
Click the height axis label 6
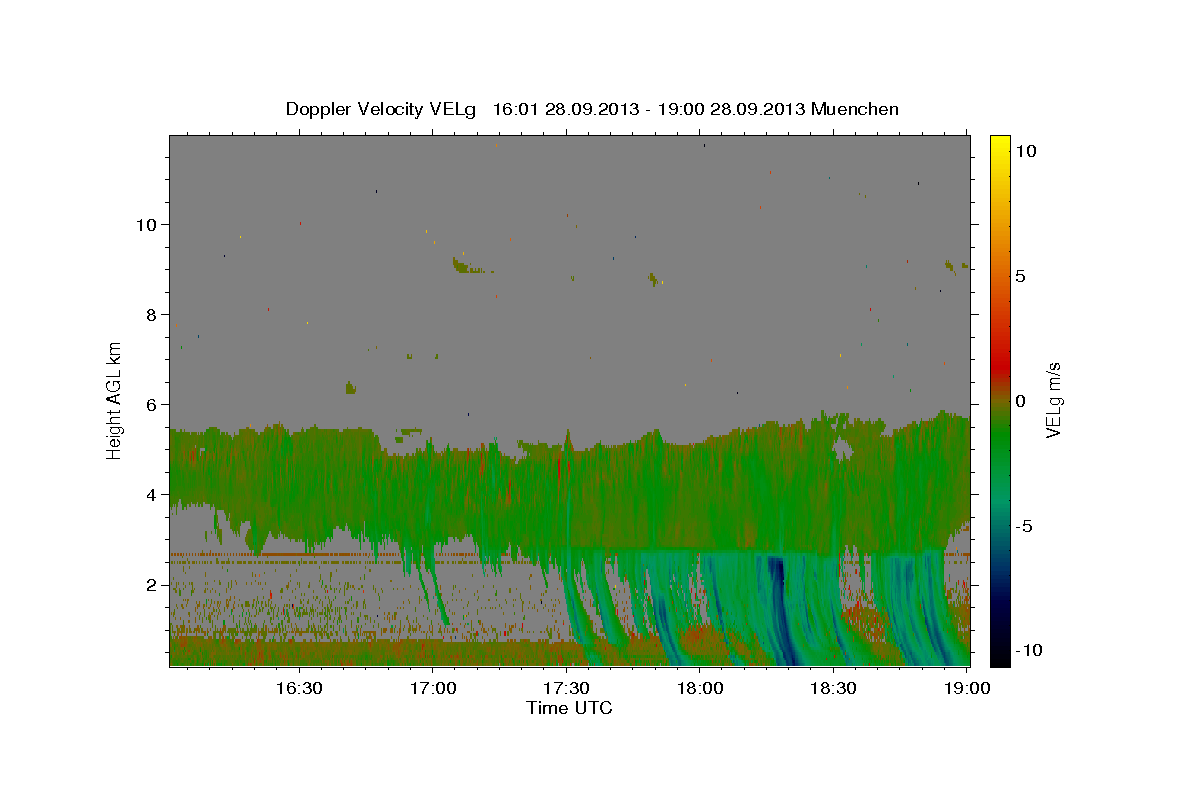(151, 404)
